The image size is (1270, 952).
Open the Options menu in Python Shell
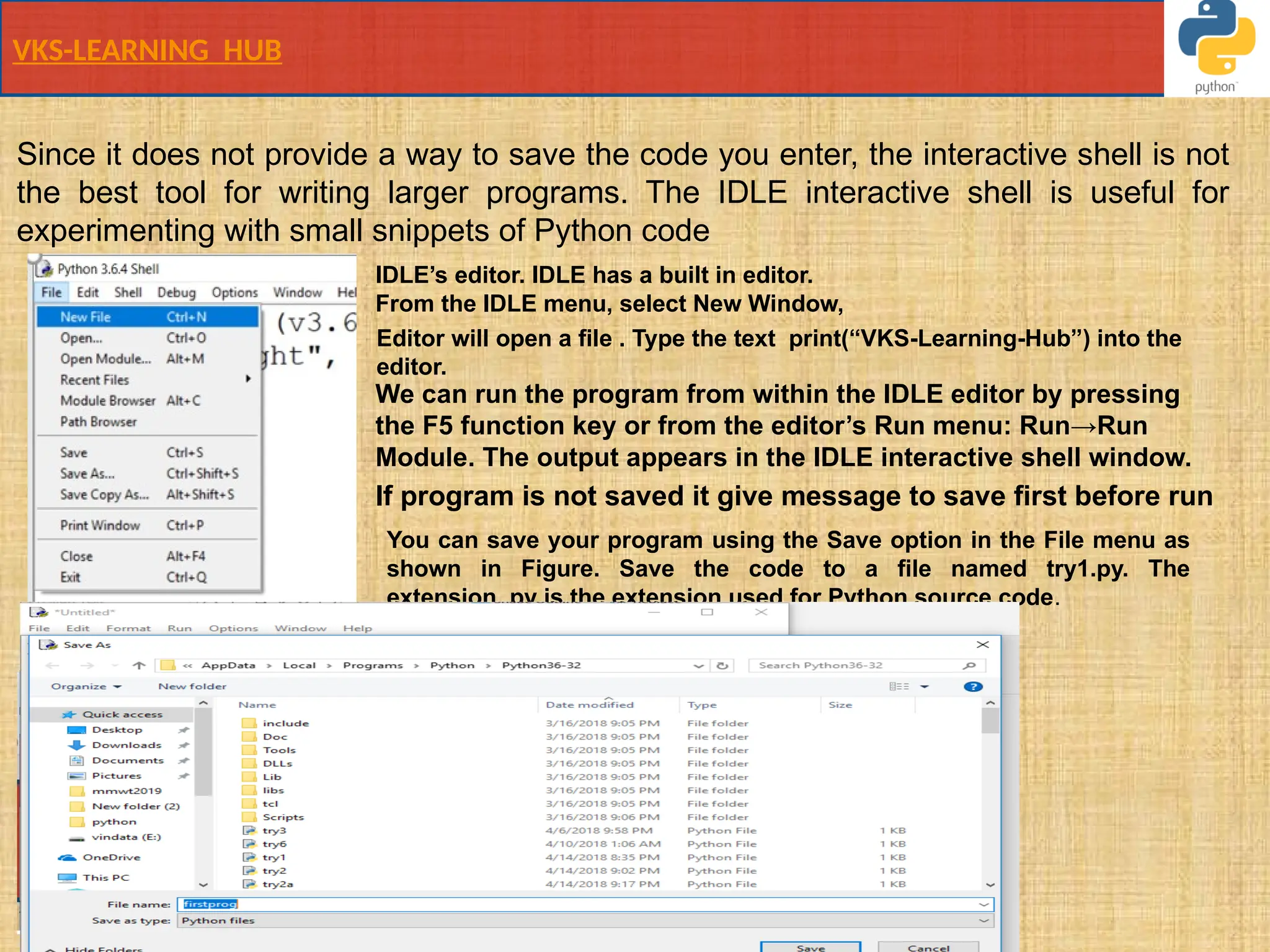click(x=234, y=293)
